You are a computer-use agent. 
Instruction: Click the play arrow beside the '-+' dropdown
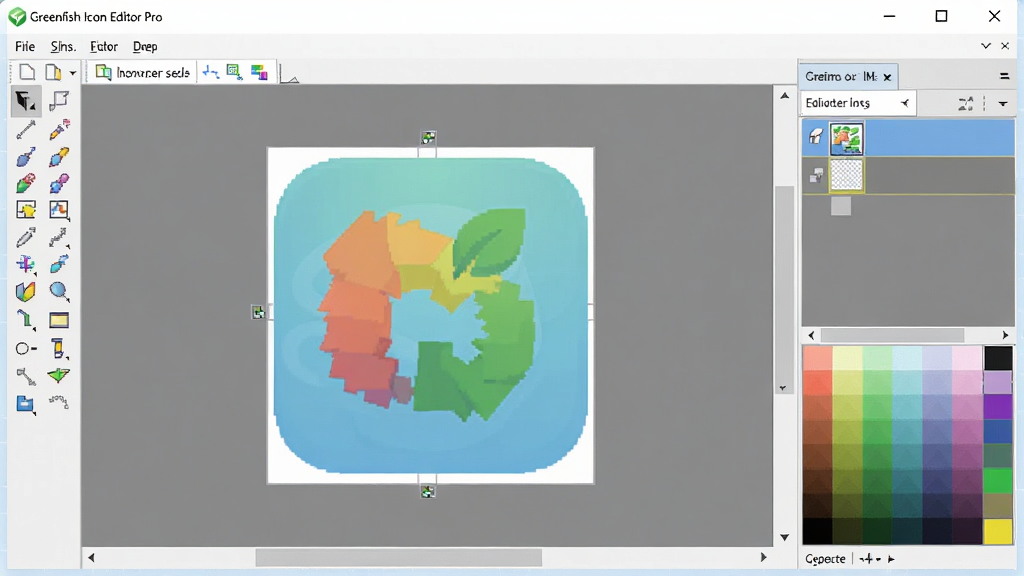pos(891,559)
